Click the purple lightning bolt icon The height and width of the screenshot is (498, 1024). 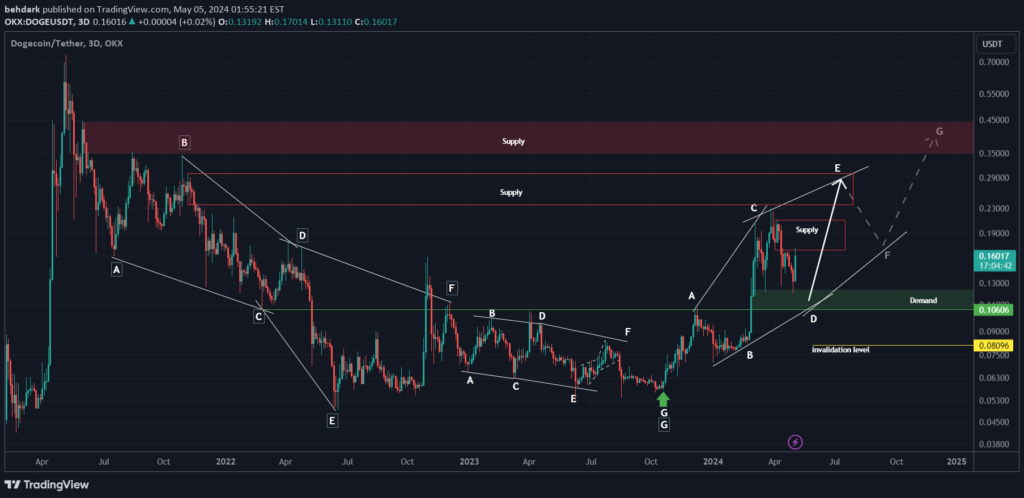click(795, 443)
